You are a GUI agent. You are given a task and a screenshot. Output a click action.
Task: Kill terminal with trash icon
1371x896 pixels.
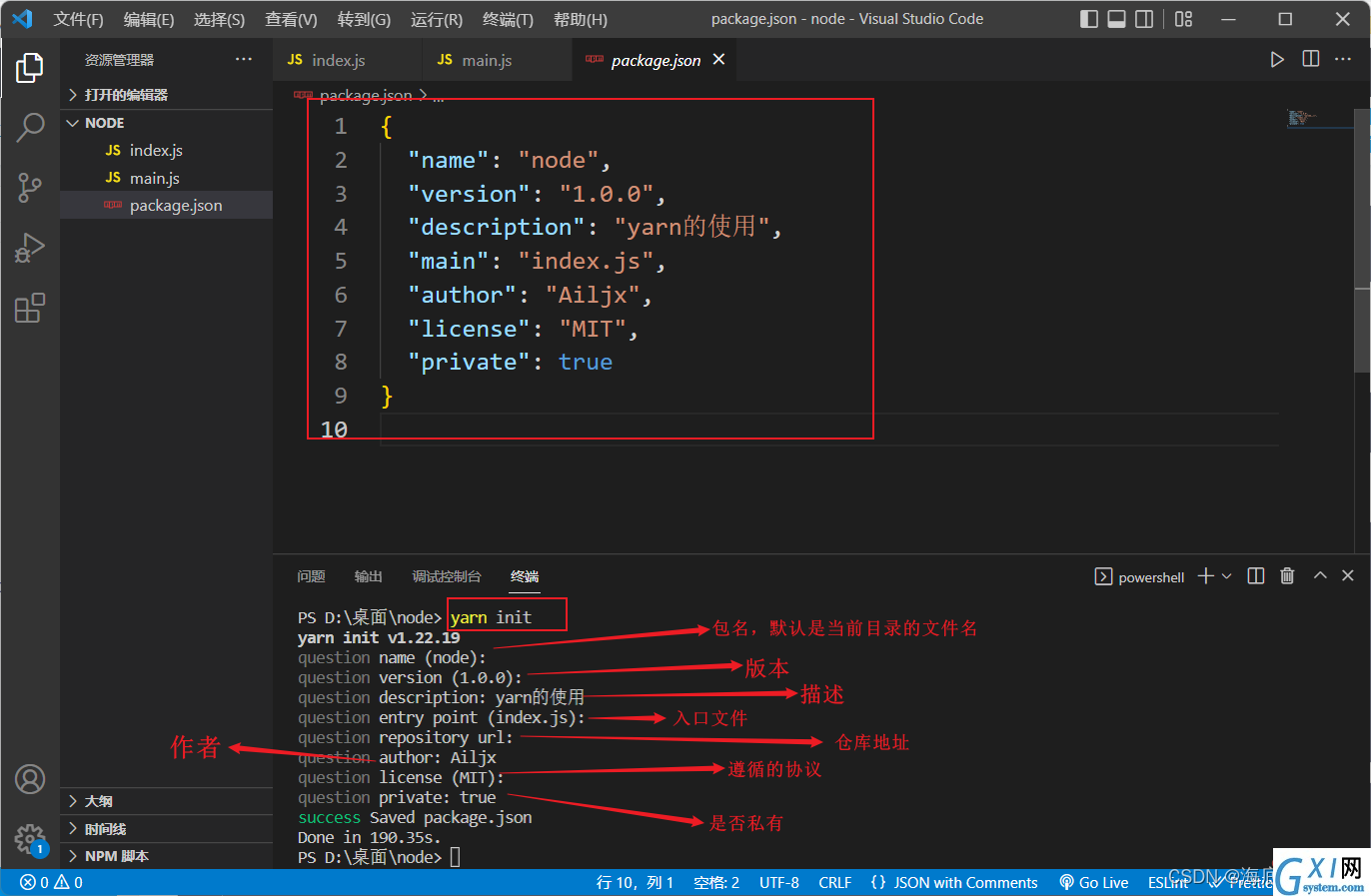(x=1287, y=576)
